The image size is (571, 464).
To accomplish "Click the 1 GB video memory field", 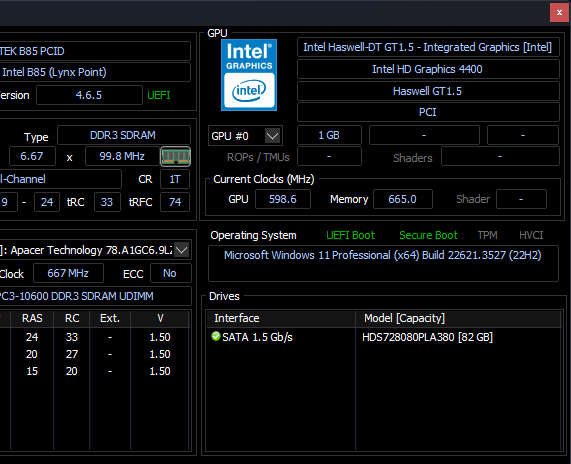I will (x=329, y=135).
